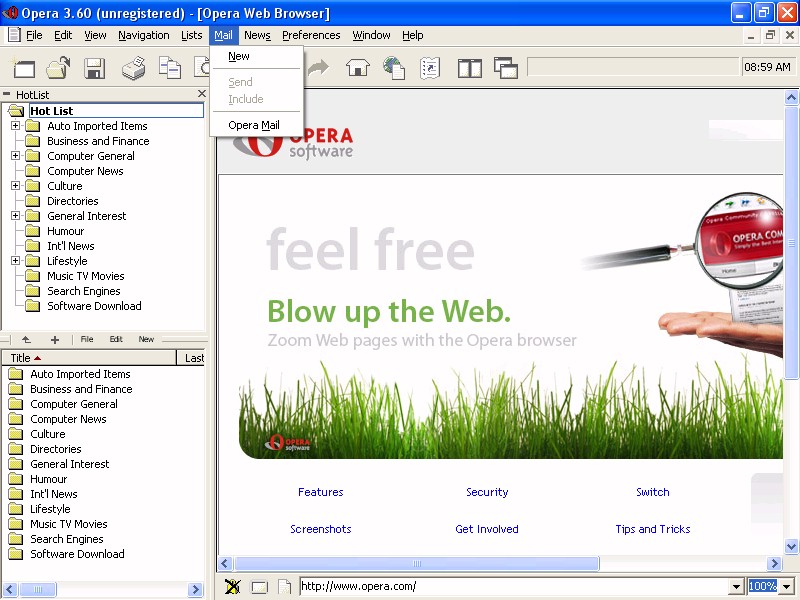Image resolution: width=800 pixels, height=600 pixels.
Task: Click the page icon left of URL field
Action: tap(285, 587)
